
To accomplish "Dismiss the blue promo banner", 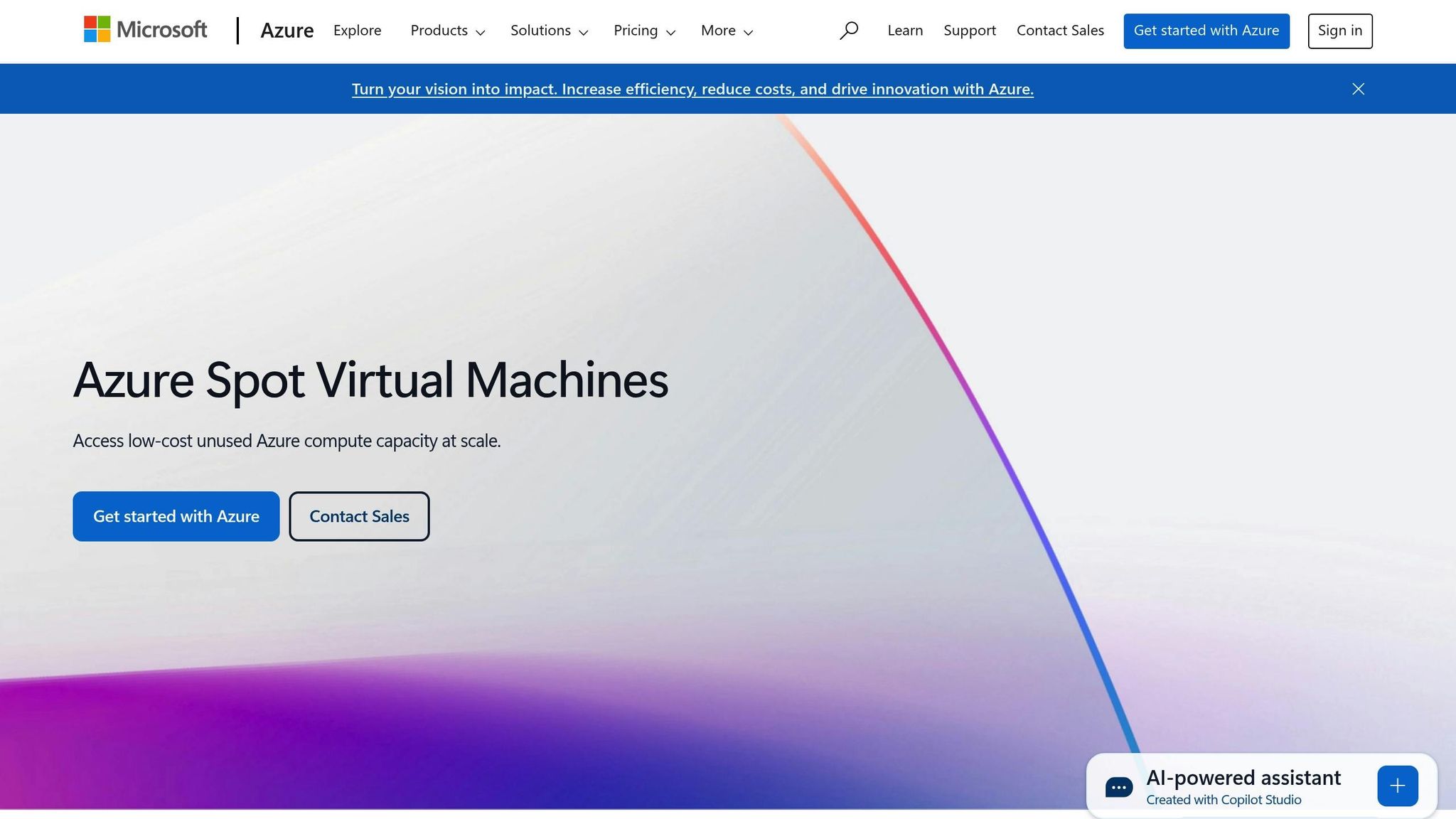I will [x=1358, y=89].
